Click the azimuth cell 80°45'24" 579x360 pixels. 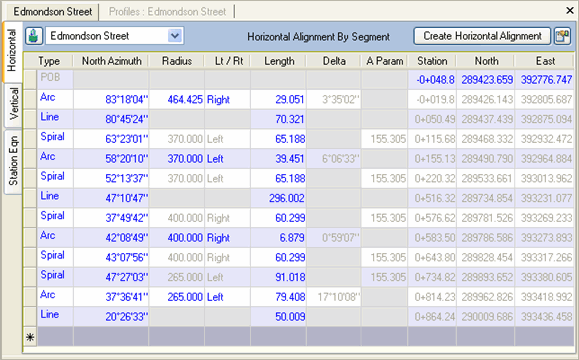(111, 119)
